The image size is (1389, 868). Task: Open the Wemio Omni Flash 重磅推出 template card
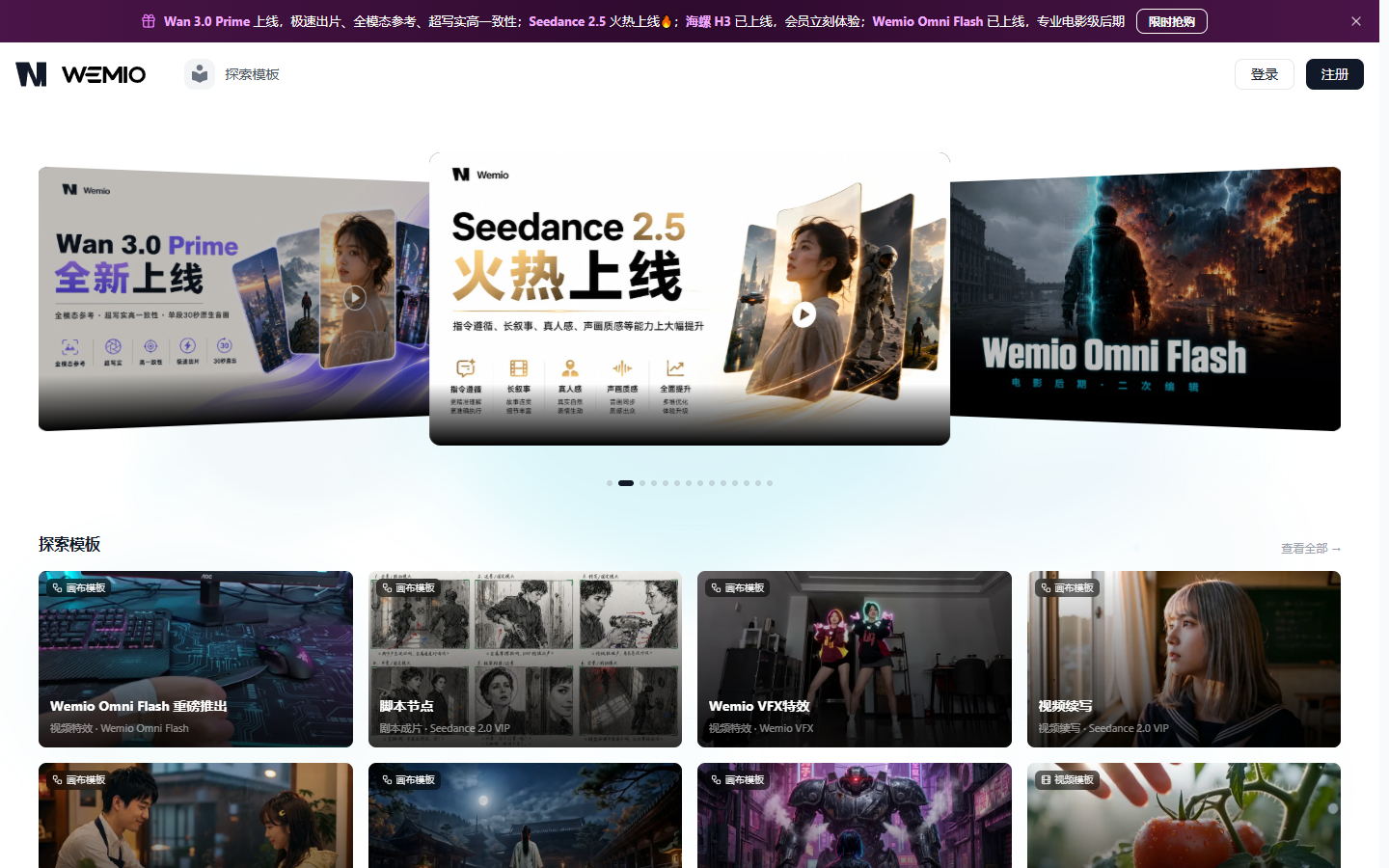point(196,659)
